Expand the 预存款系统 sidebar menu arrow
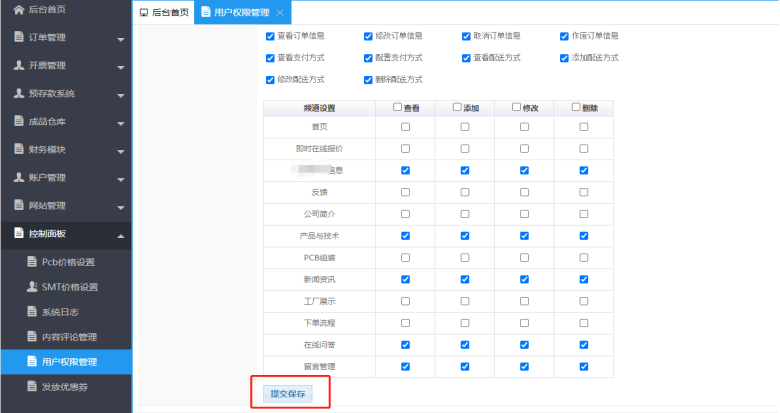 (x=121, y=95)
